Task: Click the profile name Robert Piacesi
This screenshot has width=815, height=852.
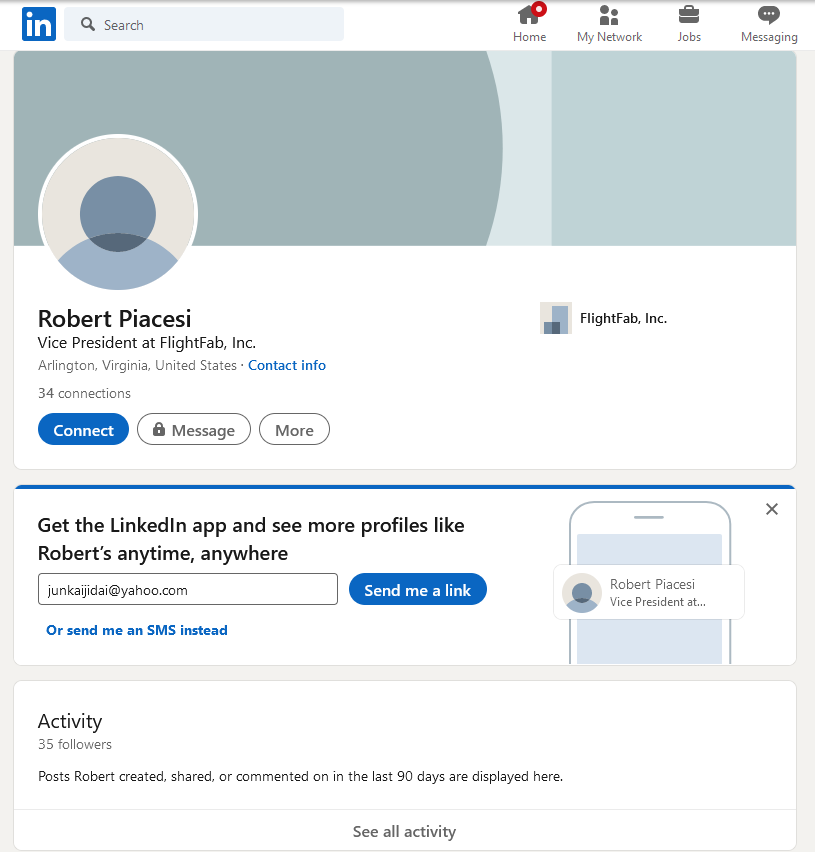Action: [115, 319]
